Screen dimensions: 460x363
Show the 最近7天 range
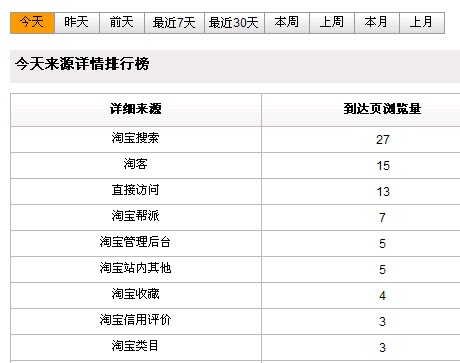174,23
